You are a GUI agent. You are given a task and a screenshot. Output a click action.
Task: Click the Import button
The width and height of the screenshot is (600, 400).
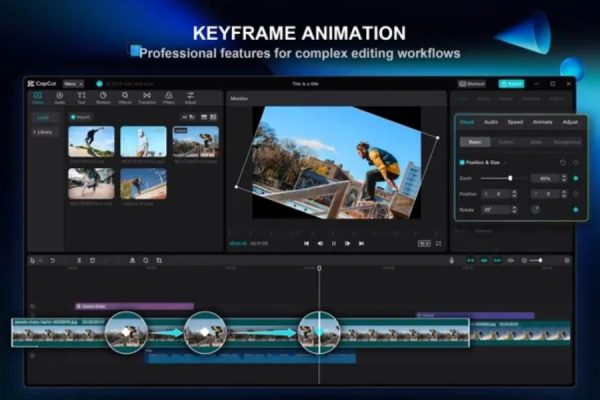coord(81,116)
